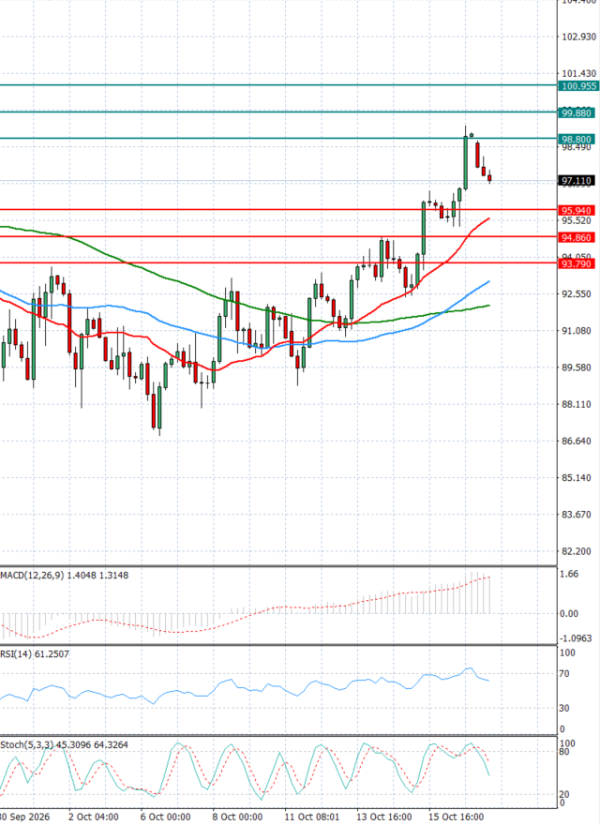Select the 85.140 price axis label
600x825 pixels.
pyautogui.click(x=577, y=478)
